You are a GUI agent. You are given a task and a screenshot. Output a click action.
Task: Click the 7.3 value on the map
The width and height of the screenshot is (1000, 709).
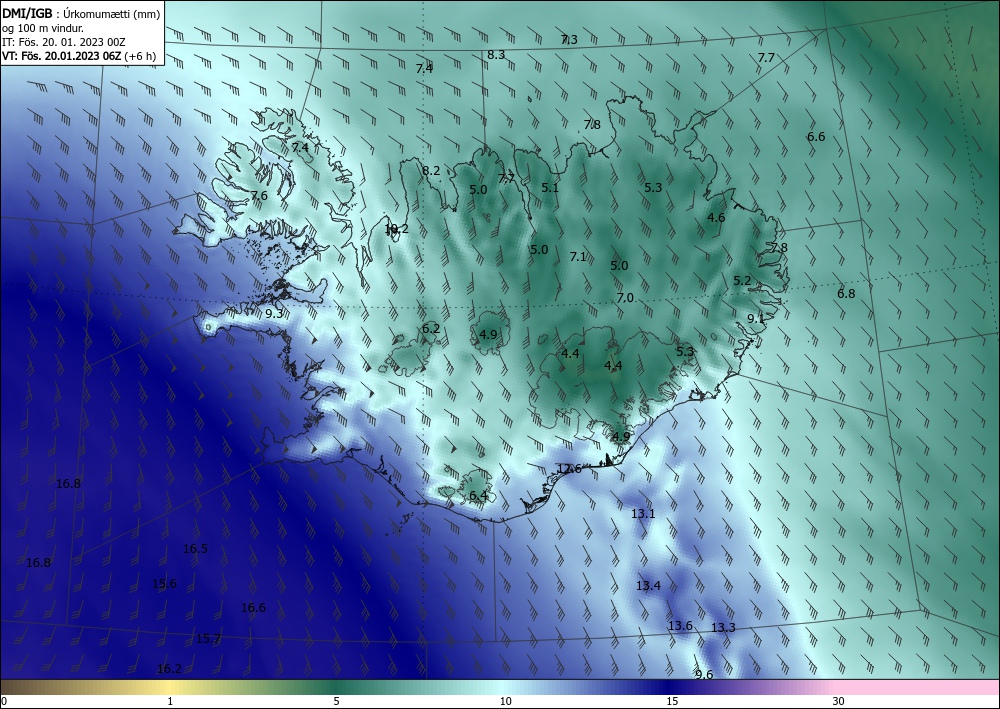pyautogui.click(x=569, y=40)
